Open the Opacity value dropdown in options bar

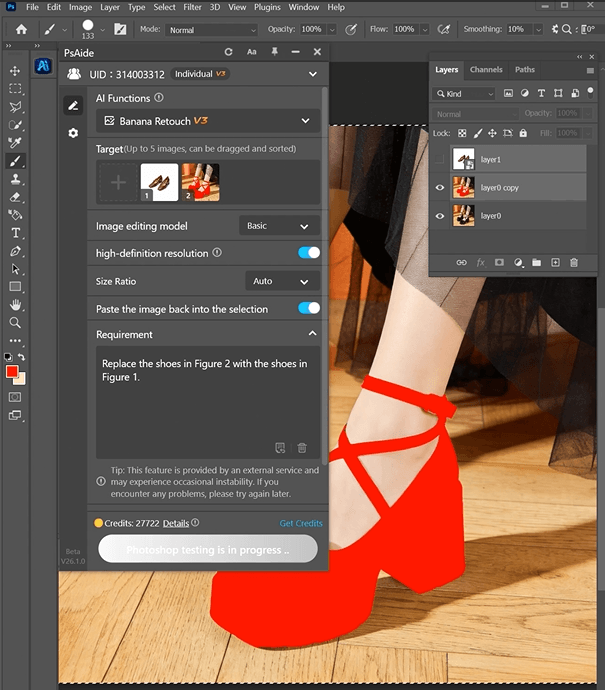(332, 29)
